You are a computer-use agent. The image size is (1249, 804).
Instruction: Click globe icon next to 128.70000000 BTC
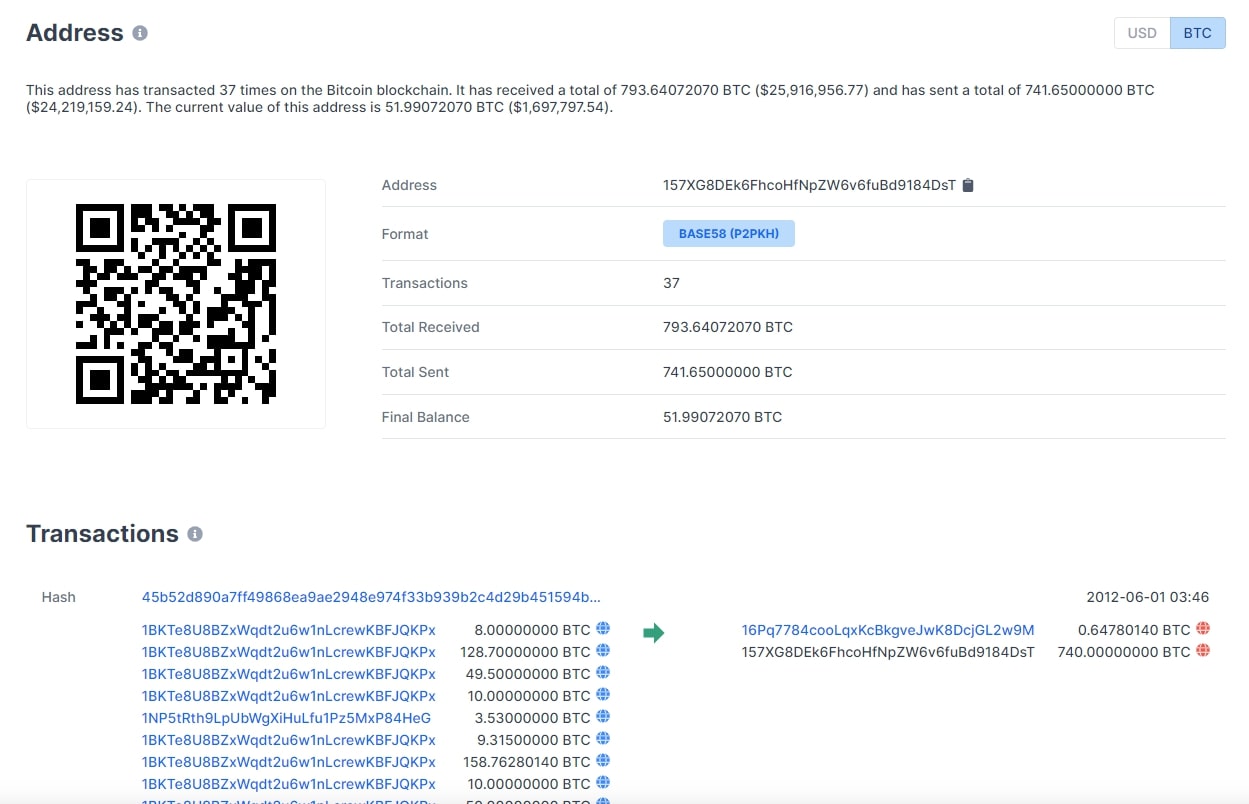603,651
